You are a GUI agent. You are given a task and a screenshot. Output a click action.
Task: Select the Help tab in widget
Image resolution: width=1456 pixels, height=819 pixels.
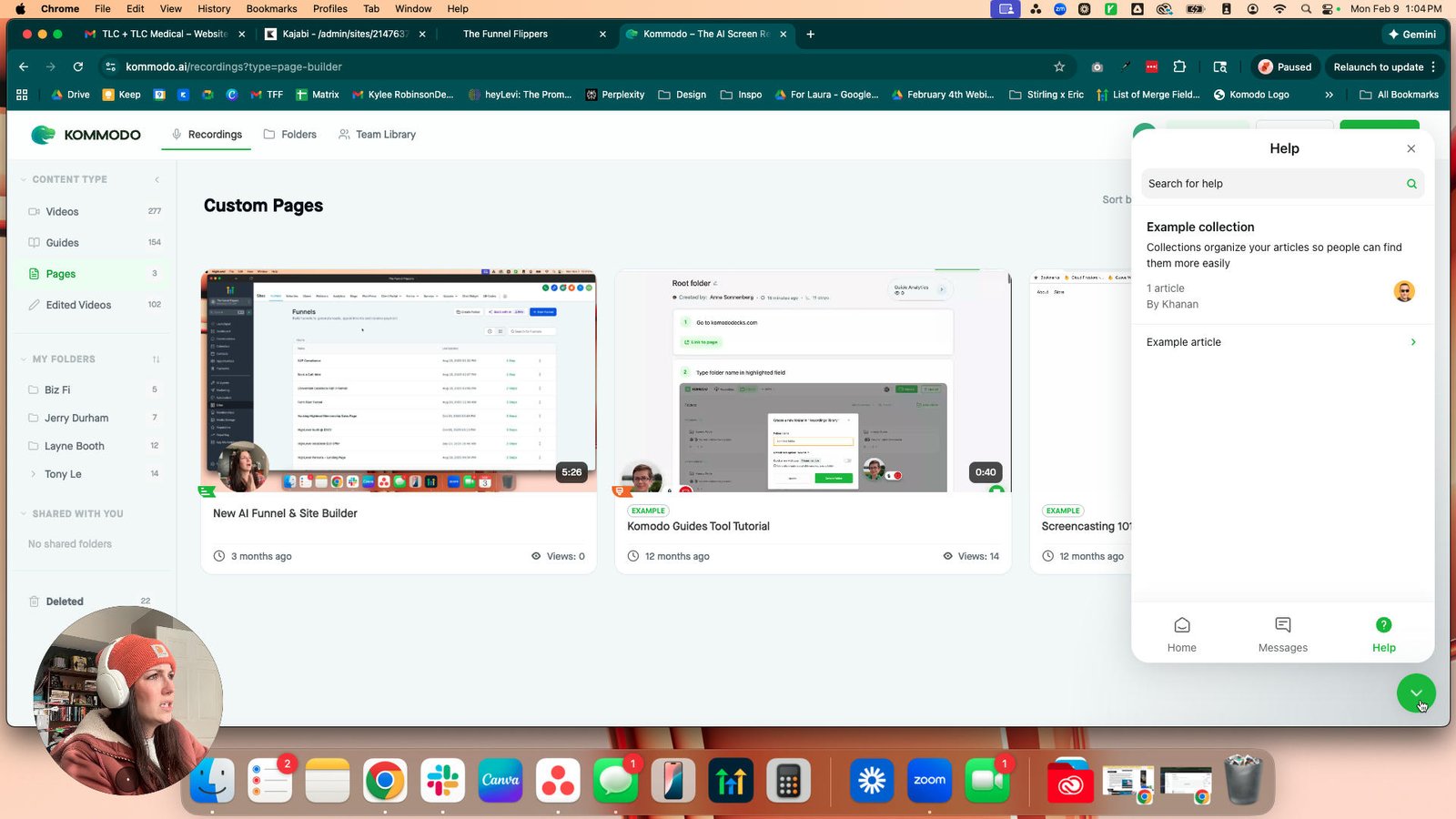click(x=1383, y=634)
